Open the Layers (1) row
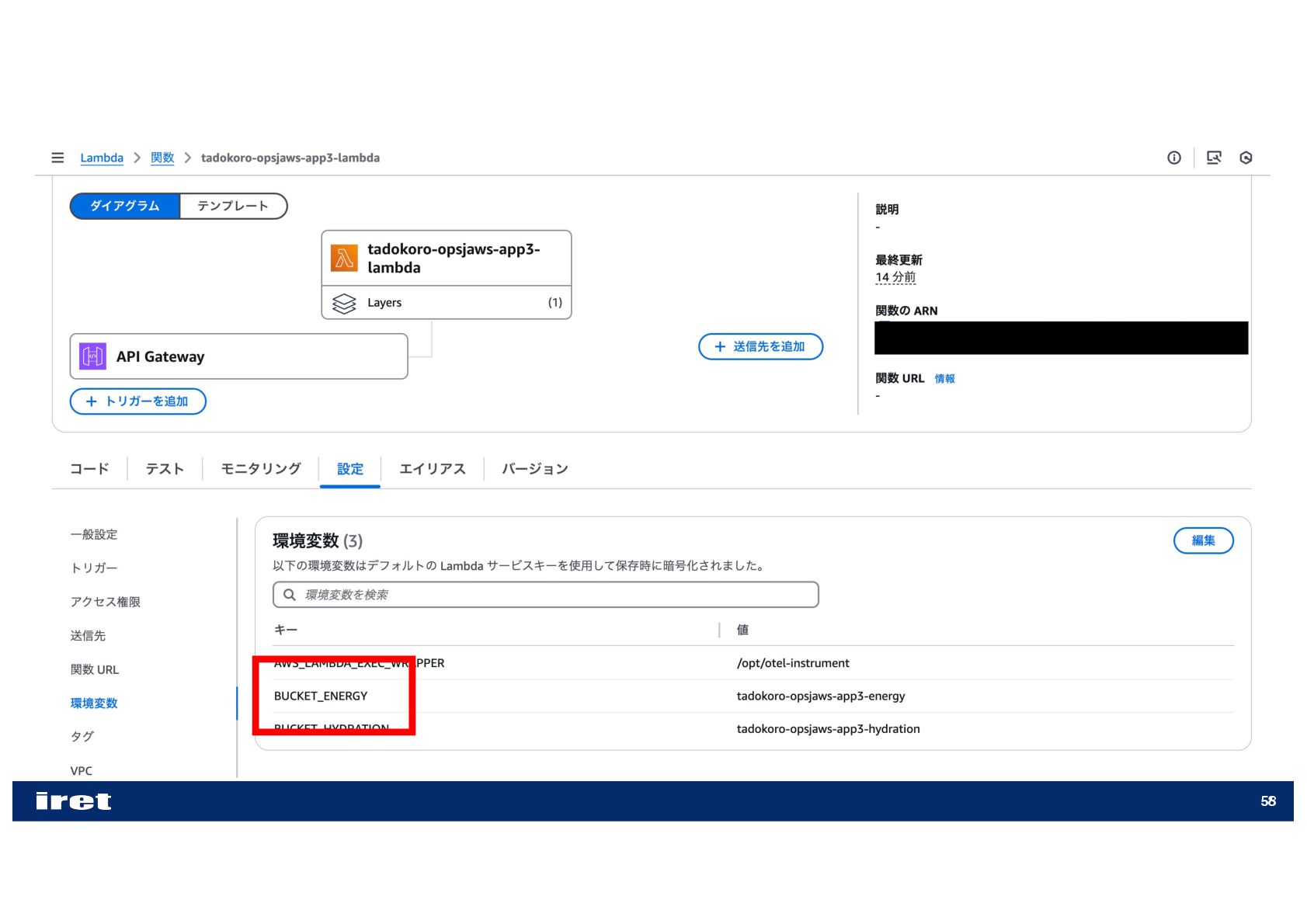 (447, 303)
